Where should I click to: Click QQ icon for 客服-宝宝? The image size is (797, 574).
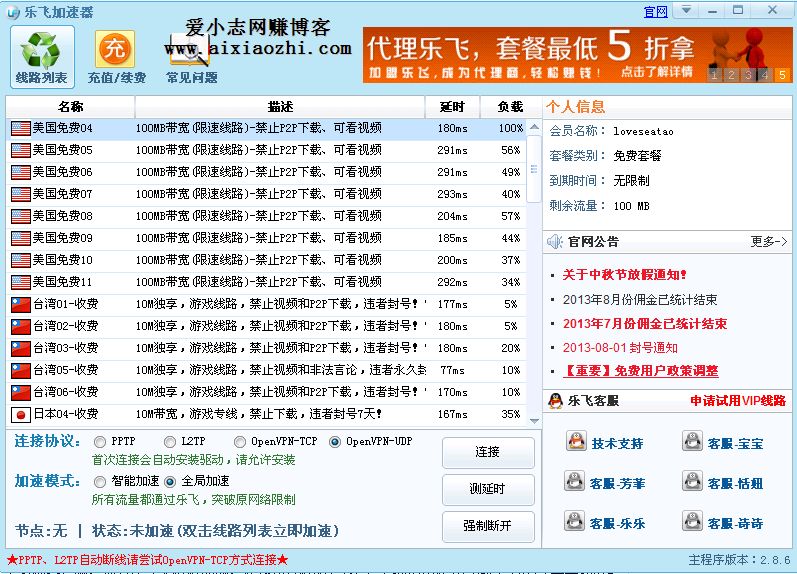click(x=692, y=441)
